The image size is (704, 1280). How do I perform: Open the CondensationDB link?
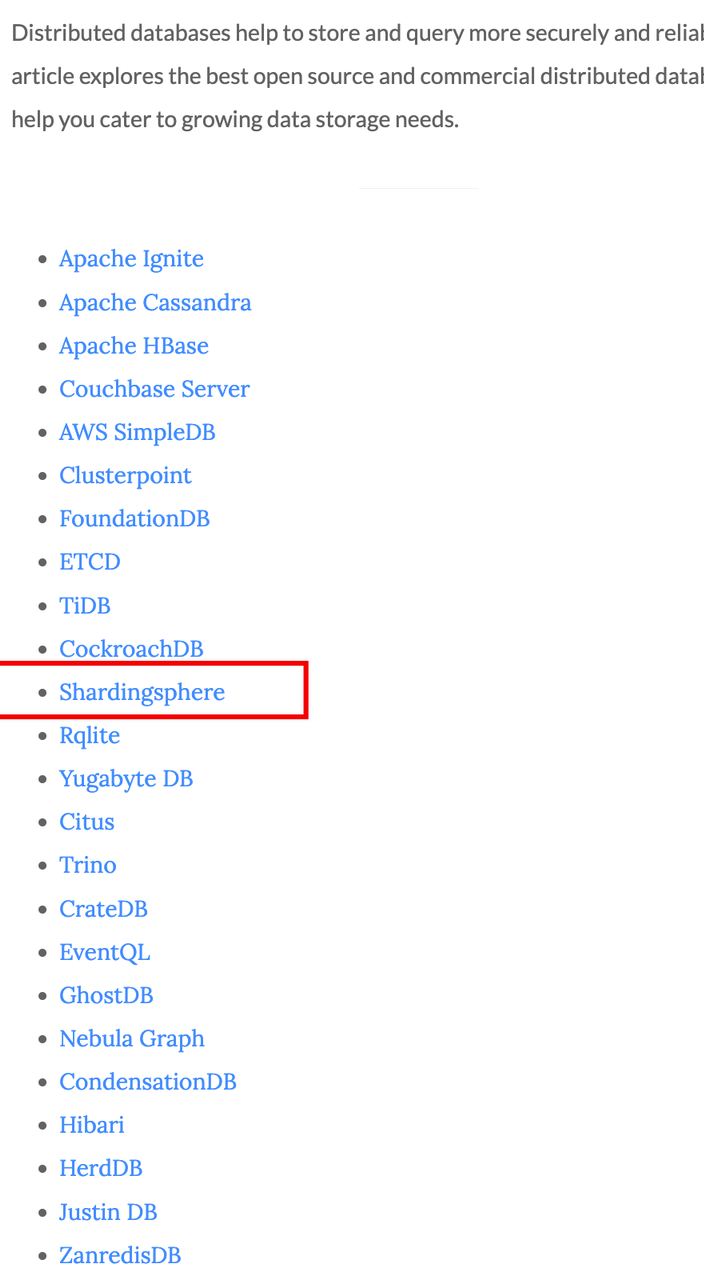147,1082
